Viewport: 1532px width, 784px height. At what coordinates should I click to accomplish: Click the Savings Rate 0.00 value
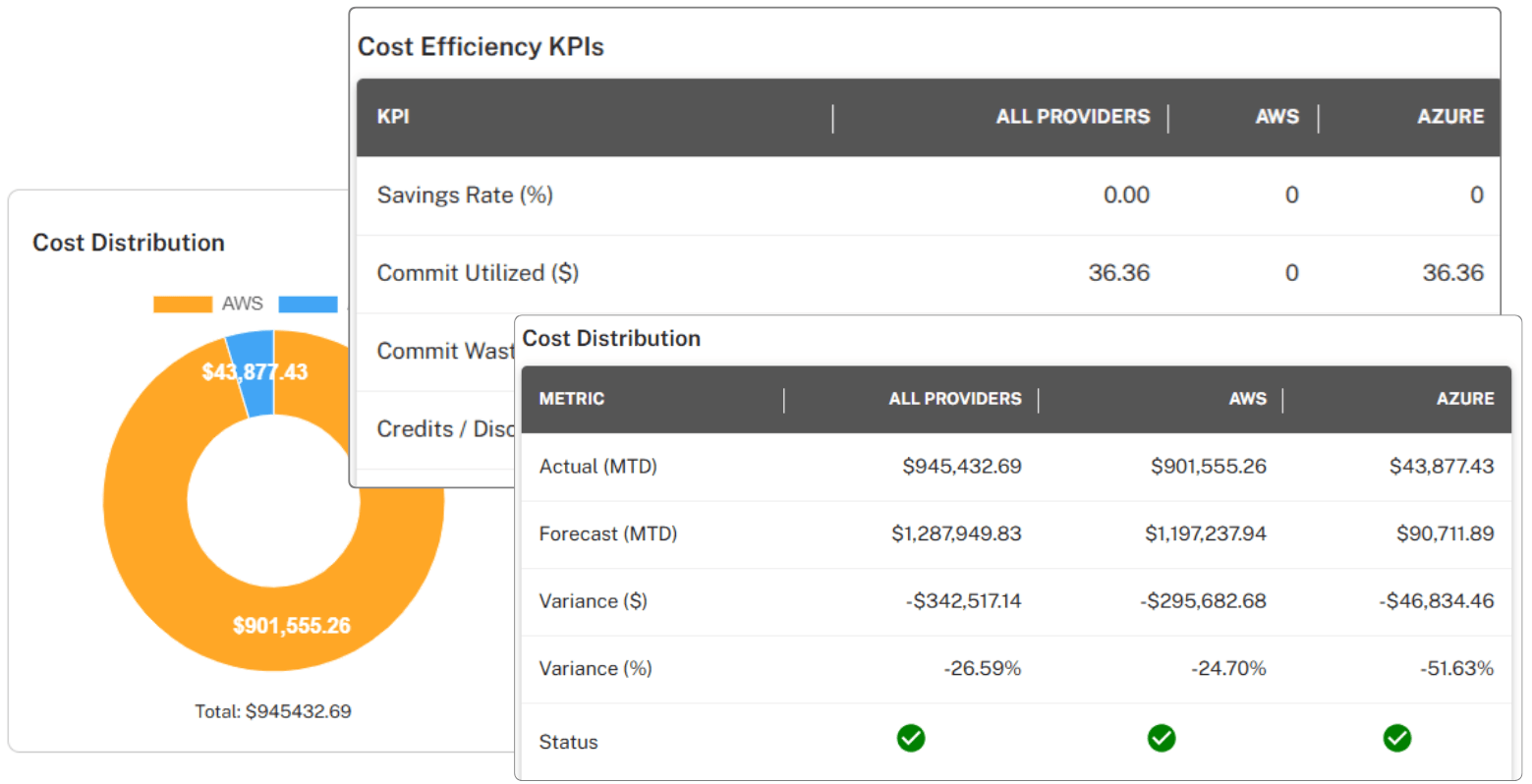click(1126, 196)
